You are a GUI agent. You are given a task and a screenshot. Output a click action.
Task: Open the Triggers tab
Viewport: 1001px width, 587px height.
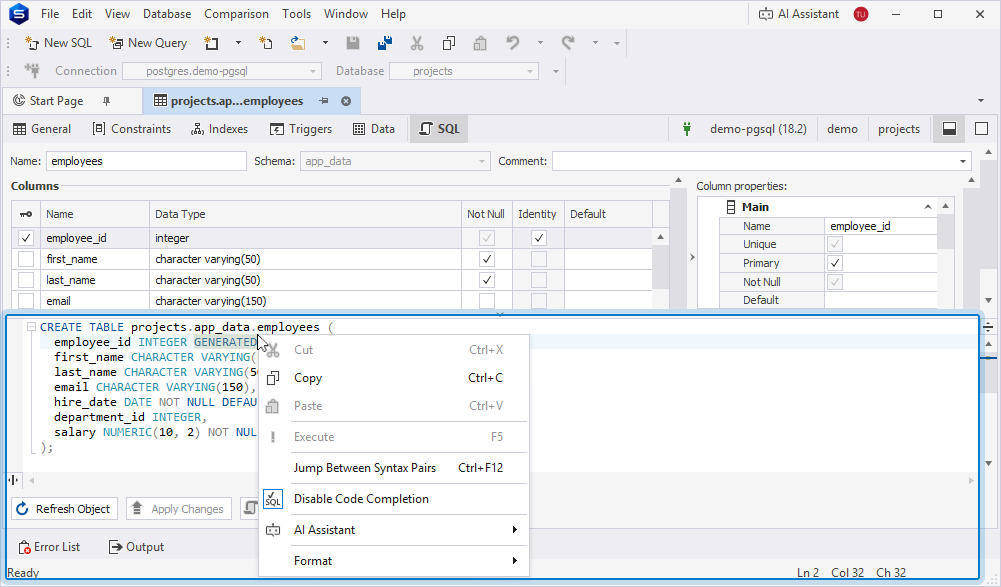[x=301, y=129]
